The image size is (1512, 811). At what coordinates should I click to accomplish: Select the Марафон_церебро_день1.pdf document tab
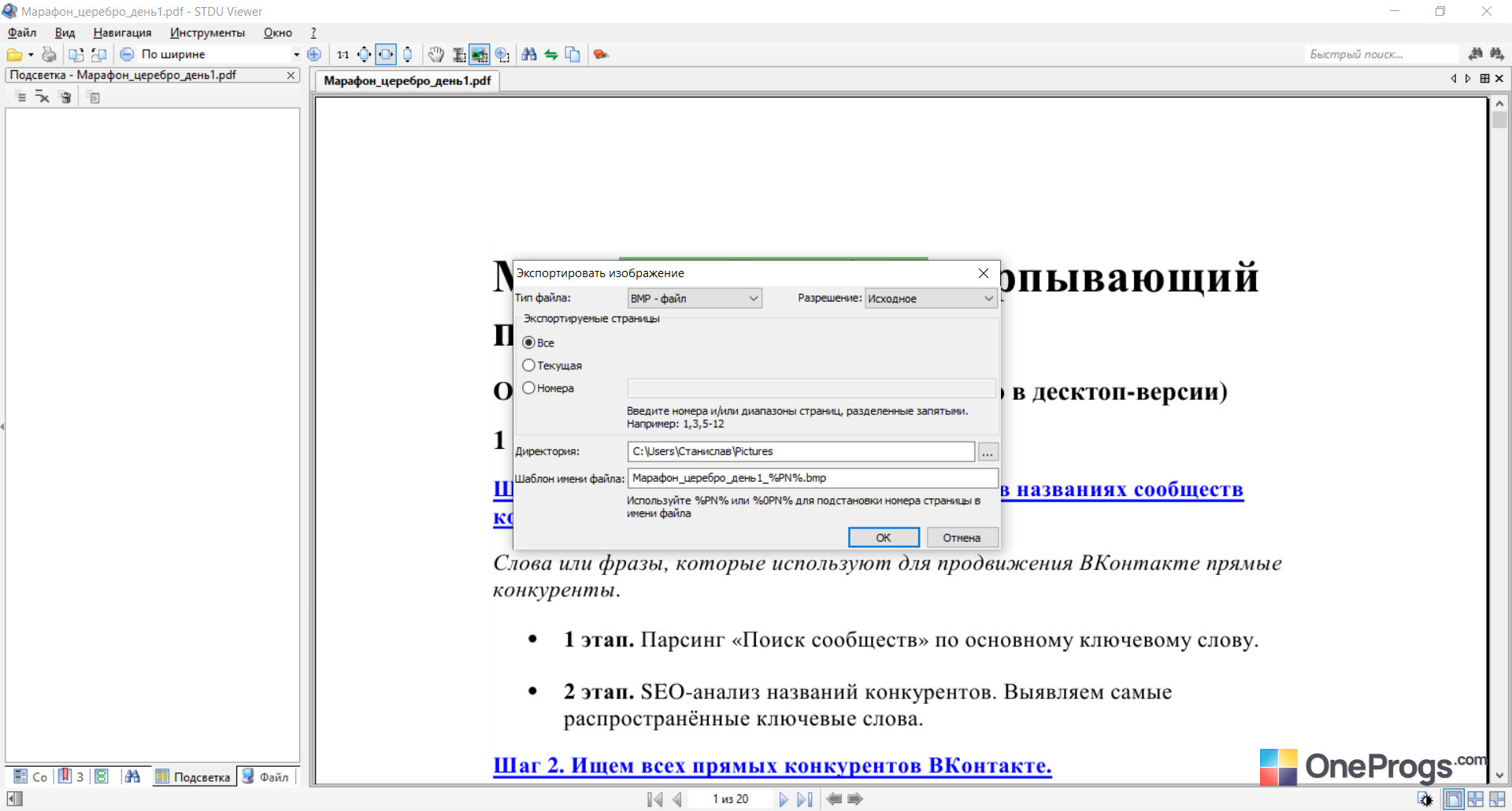pyautogui.click(x=407, y=81)
